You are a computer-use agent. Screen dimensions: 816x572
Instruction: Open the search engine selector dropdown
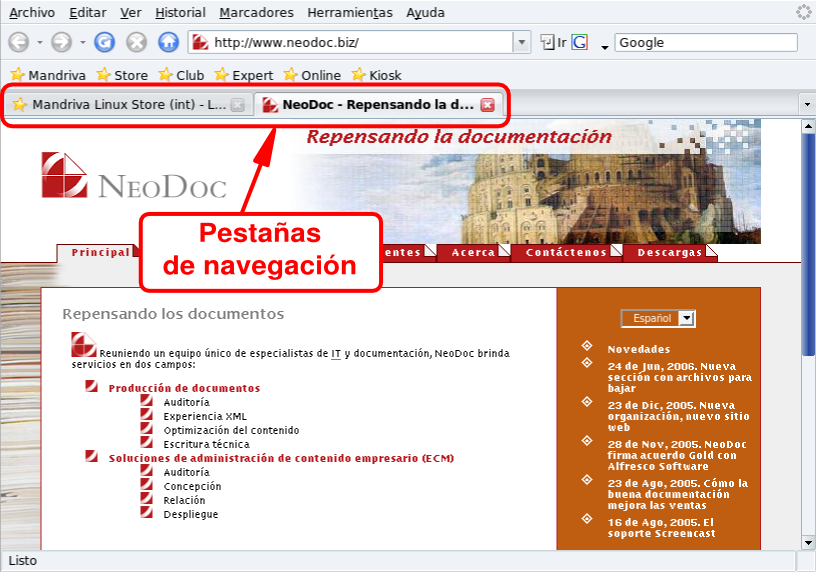(604, 47)
